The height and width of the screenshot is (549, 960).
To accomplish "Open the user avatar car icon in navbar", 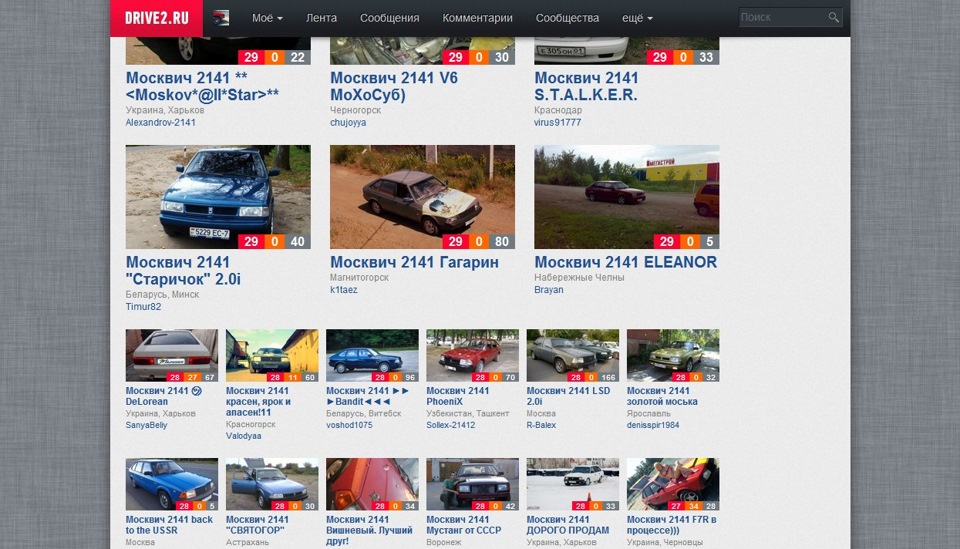I will pos(221,18).
